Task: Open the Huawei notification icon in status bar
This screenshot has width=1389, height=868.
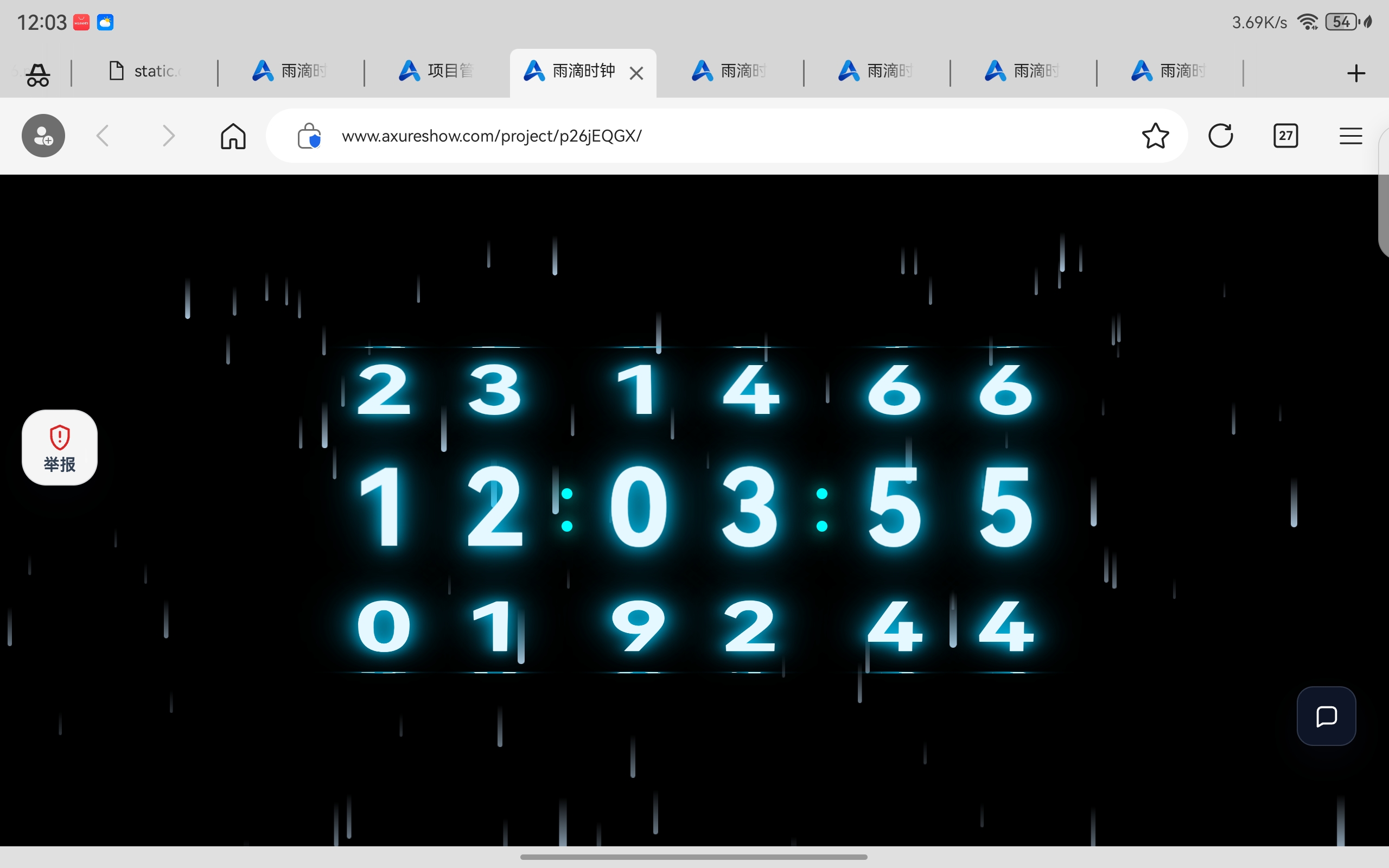Action: [81, 22]
